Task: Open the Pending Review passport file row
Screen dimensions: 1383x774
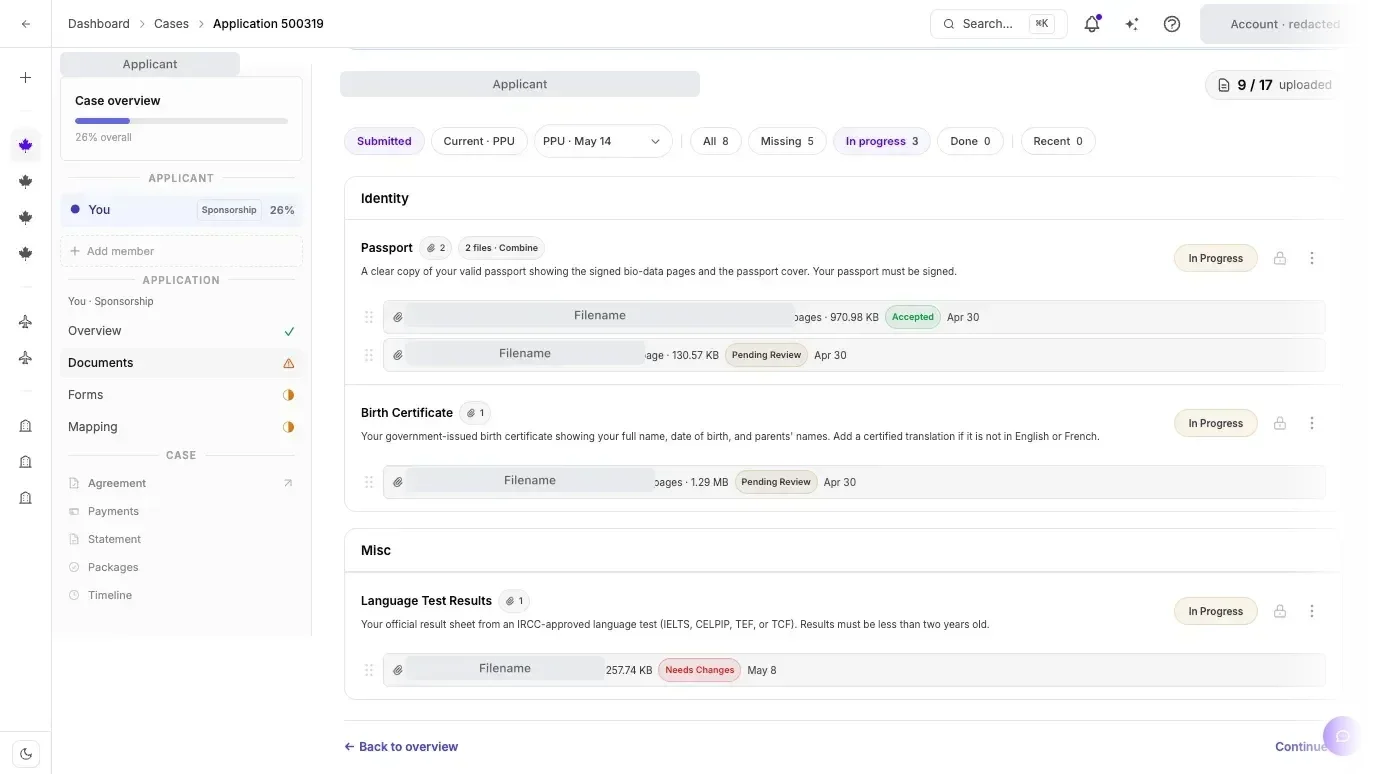Action: point(854,355)
